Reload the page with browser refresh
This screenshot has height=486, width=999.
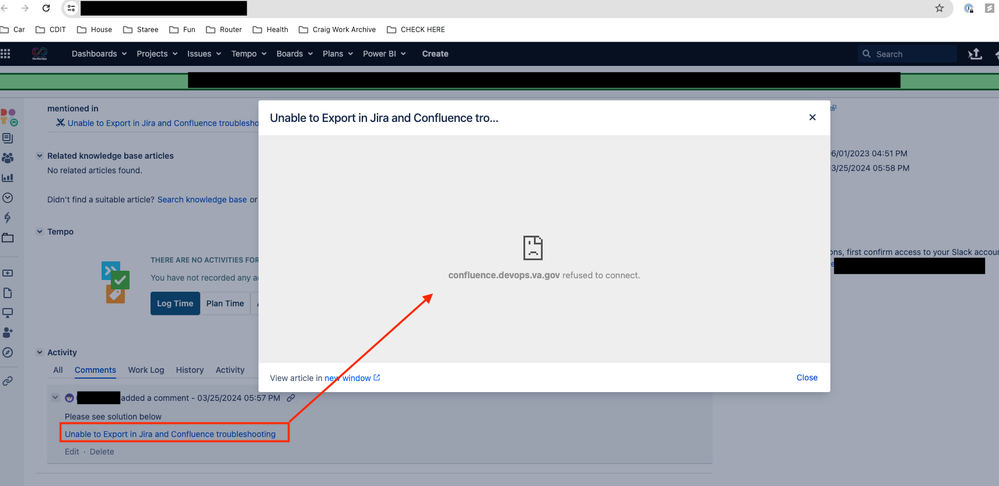click(x=46, y=8)
